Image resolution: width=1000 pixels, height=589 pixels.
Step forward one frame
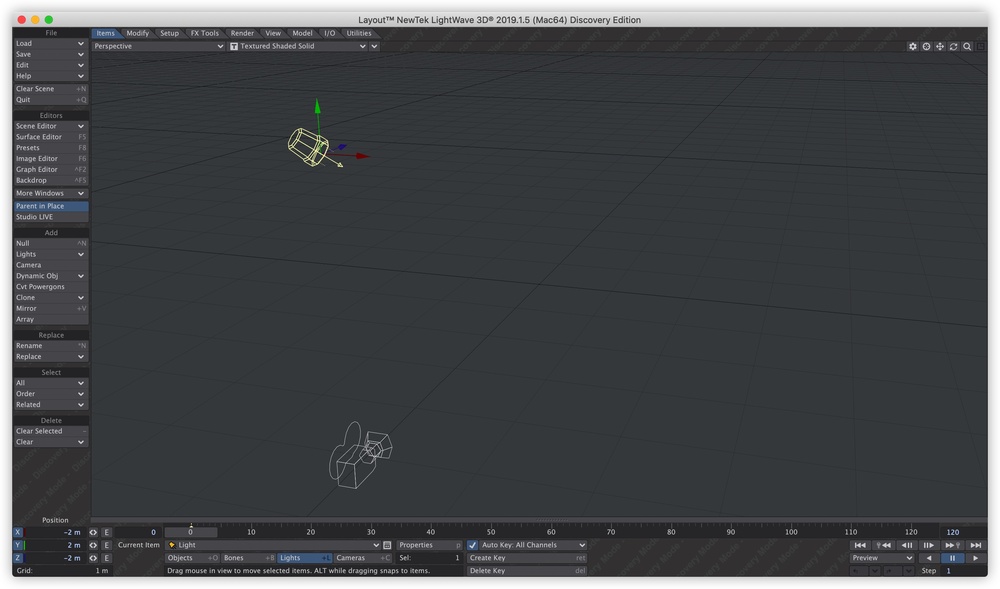(929, 546)
